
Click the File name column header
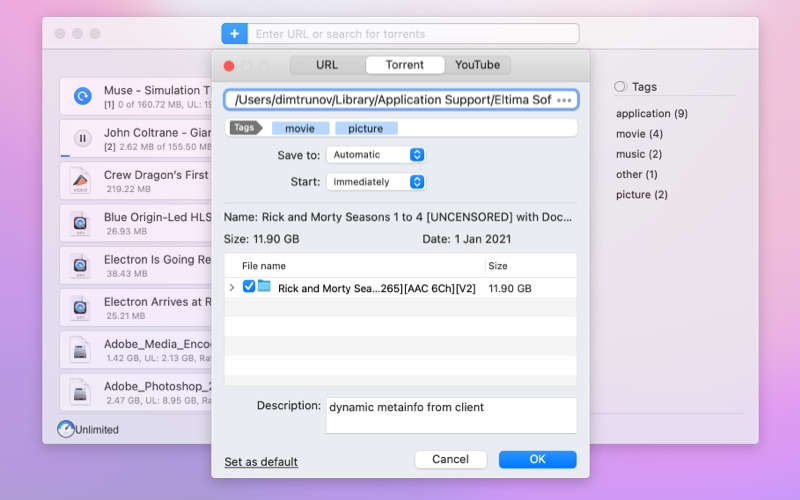coord(264,266)
